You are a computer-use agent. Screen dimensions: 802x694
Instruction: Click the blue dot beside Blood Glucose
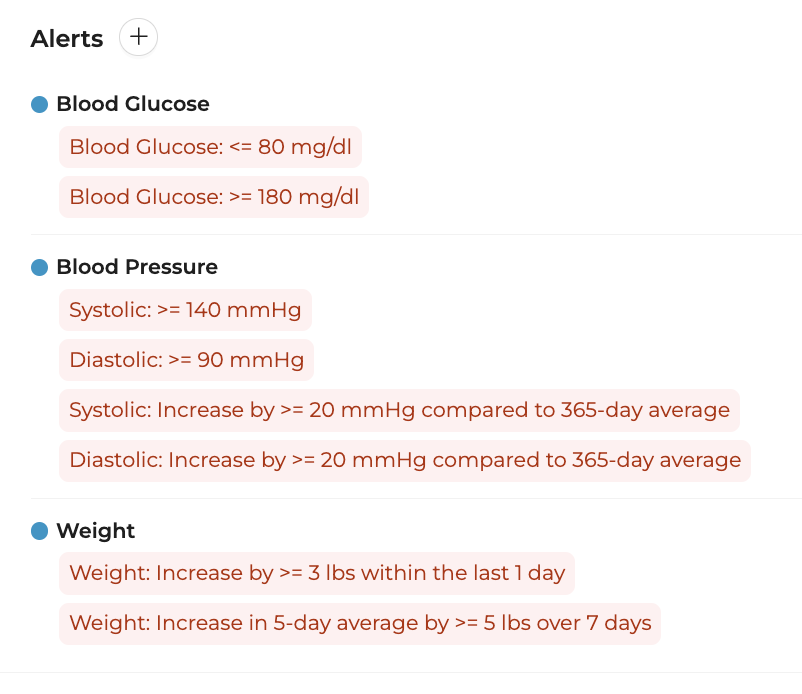(39, 104)
